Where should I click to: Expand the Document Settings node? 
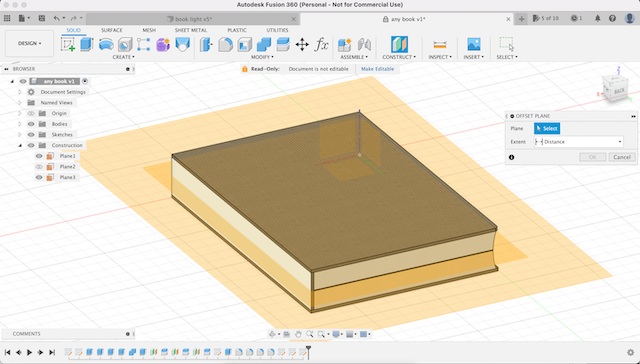pos(20,92)
